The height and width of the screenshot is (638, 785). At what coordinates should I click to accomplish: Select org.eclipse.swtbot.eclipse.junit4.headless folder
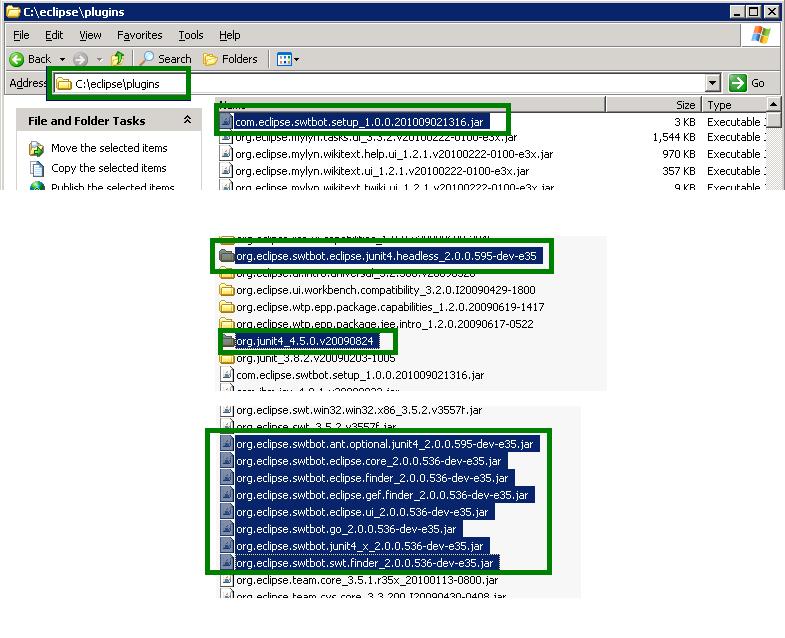pyautogui.click(x=386, y=256)
